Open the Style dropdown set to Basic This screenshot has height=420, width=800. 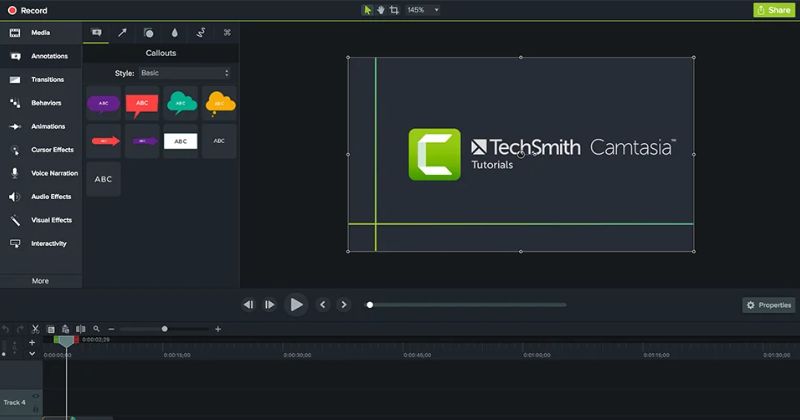coord(185,73)
